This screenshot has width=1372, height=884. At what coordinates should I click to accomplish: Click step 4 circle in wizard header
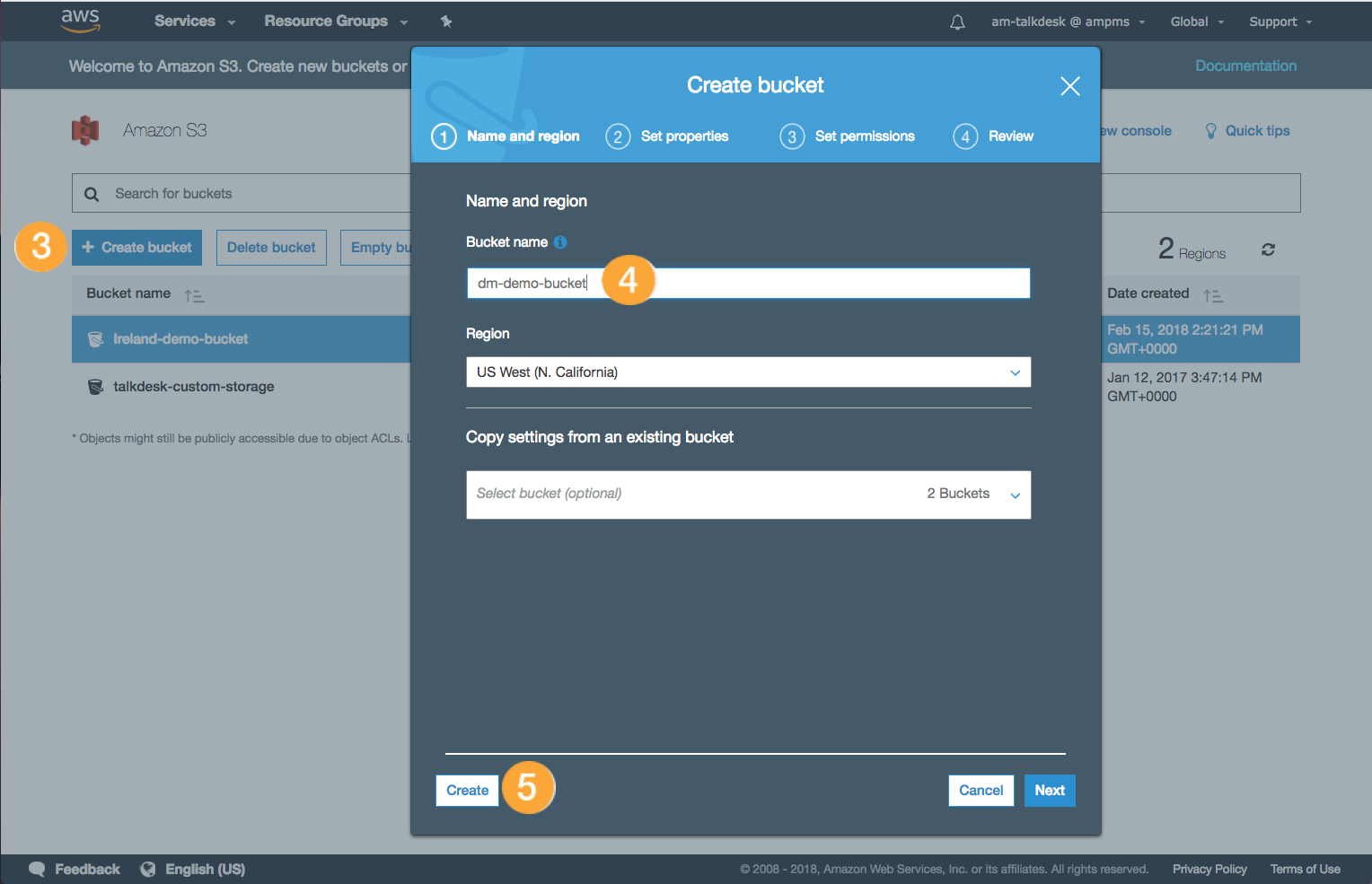coord(965,136)
